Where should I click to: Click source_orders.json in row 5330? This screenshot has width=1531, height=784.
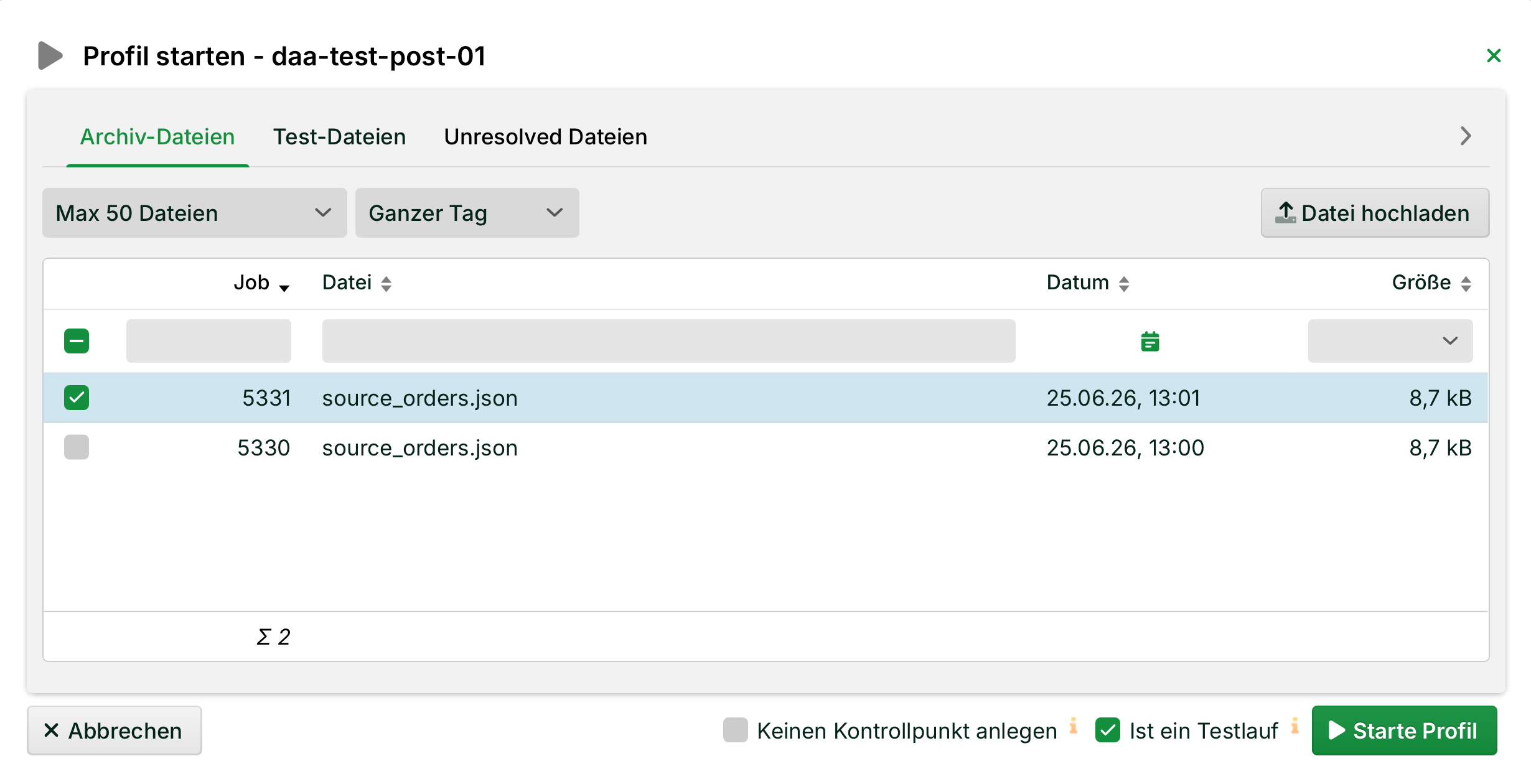419,448
